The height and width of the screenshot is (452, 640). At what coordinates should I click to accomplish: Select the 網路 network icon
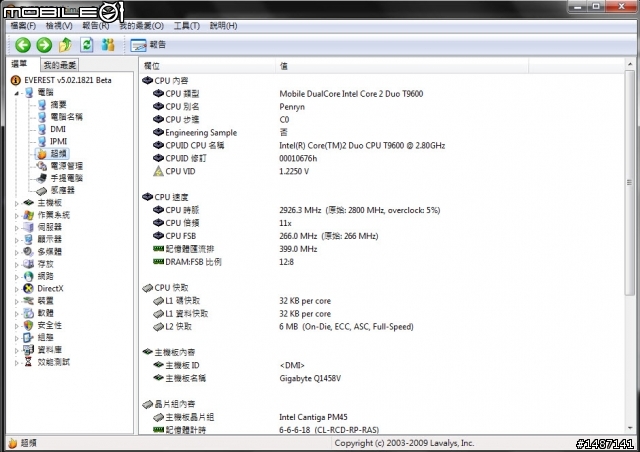[x=29, y=276]
